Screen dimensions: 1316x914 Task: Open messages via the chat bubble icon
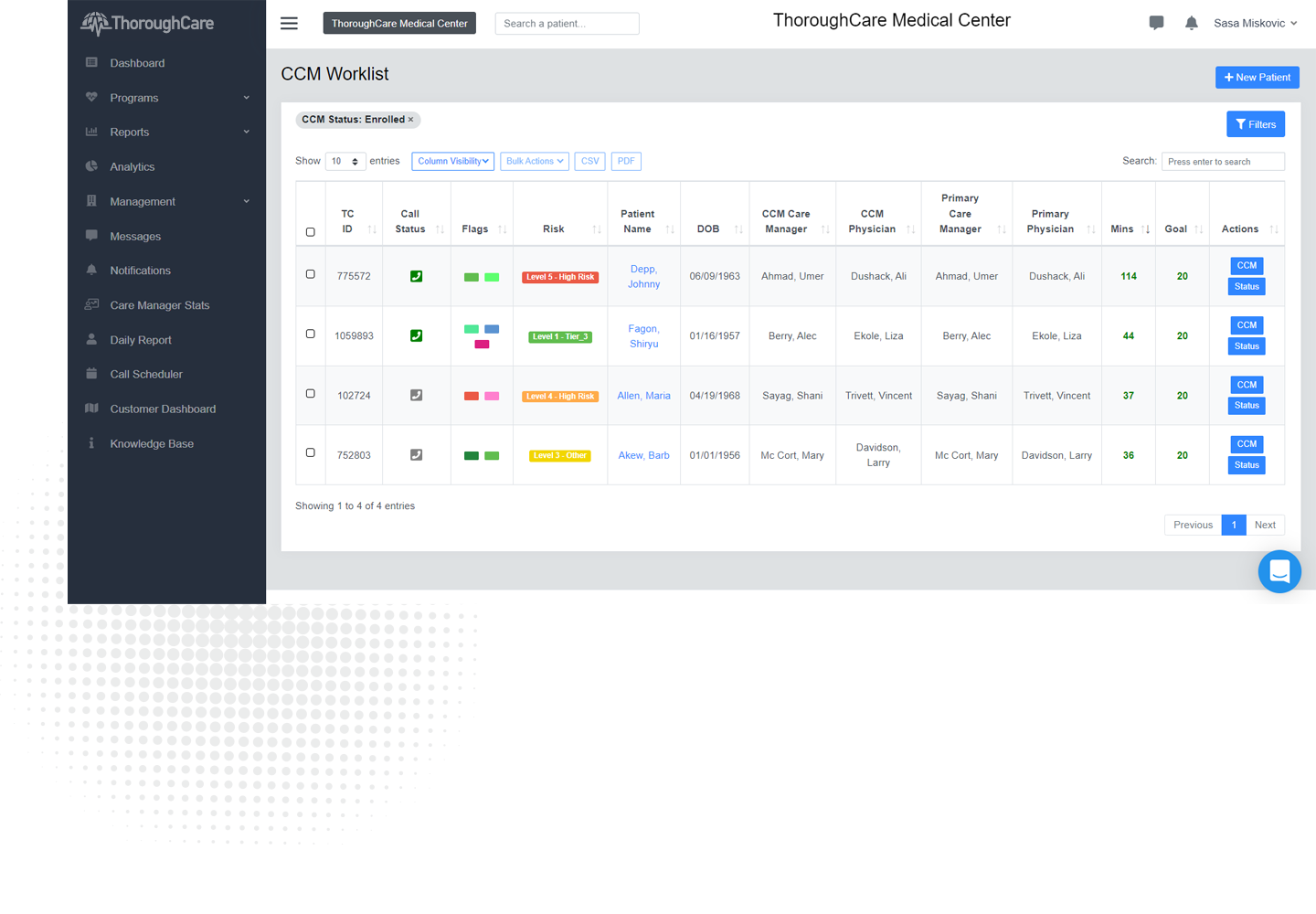point(1156,23)
